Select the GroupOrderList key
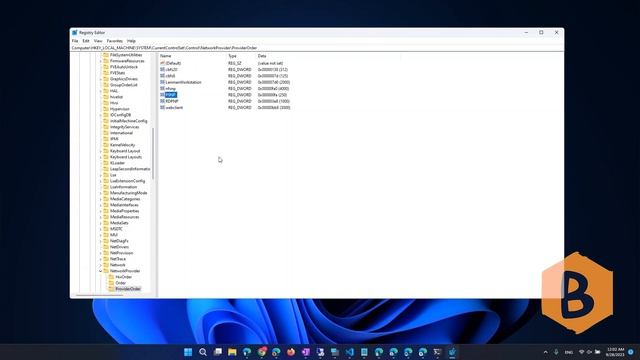 tap(124, 85)
